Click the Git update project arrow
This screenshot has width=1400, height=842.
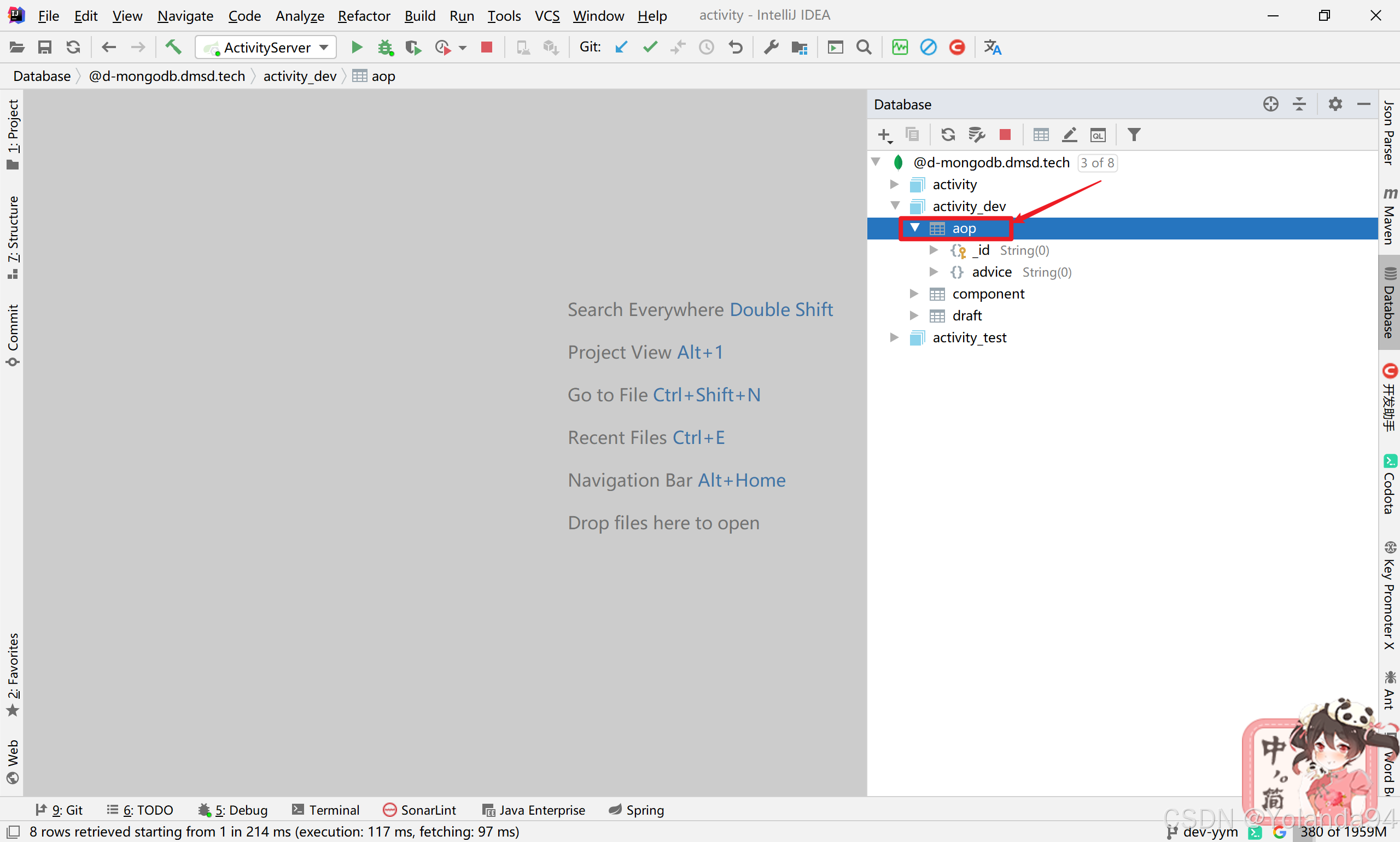tap(621, 47)
